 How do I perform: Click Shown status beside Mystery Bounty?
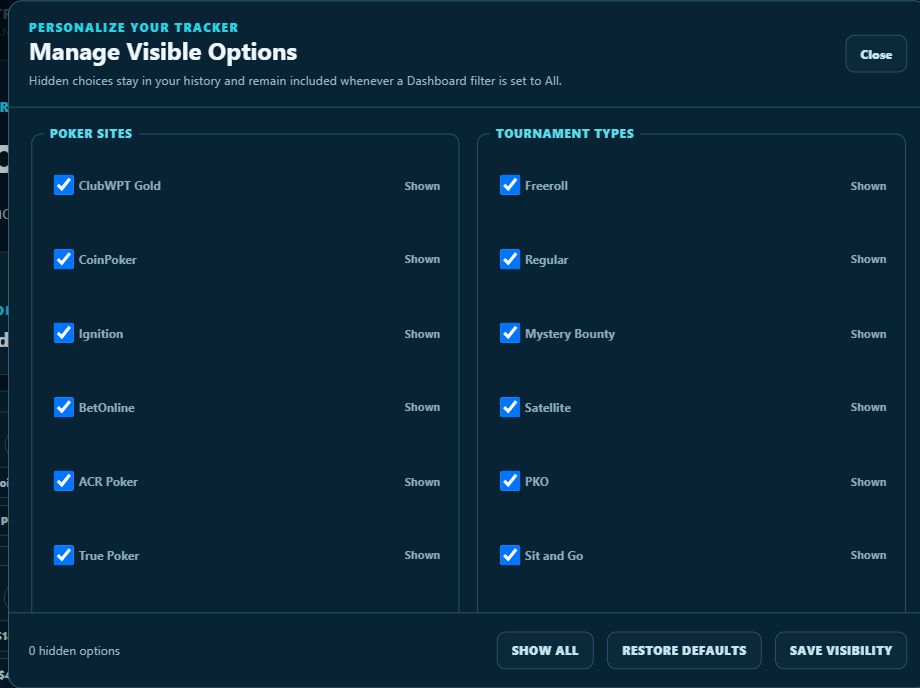point(868,334)
